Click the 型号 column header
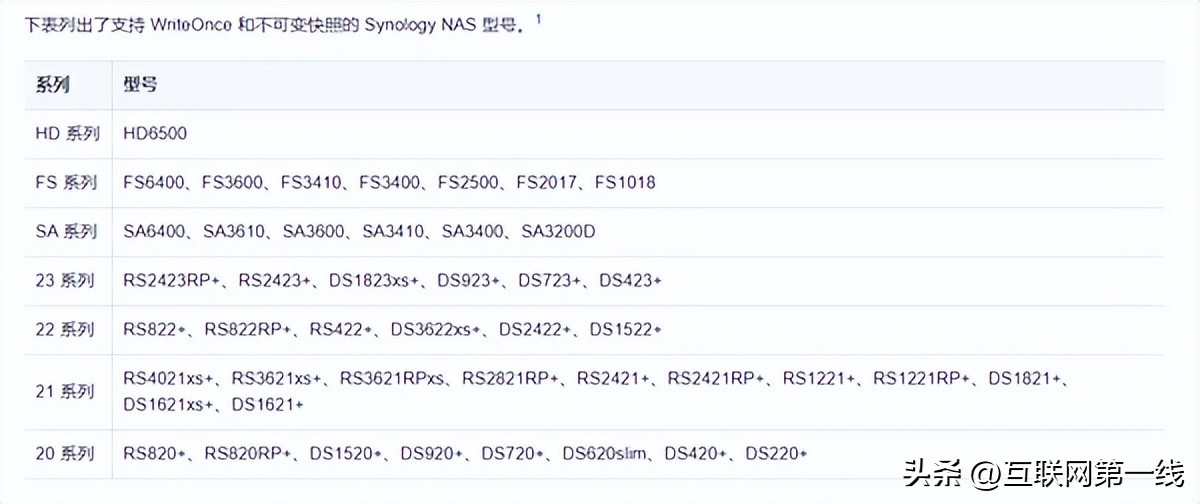Screen dimensions: 1200x504 140,85
